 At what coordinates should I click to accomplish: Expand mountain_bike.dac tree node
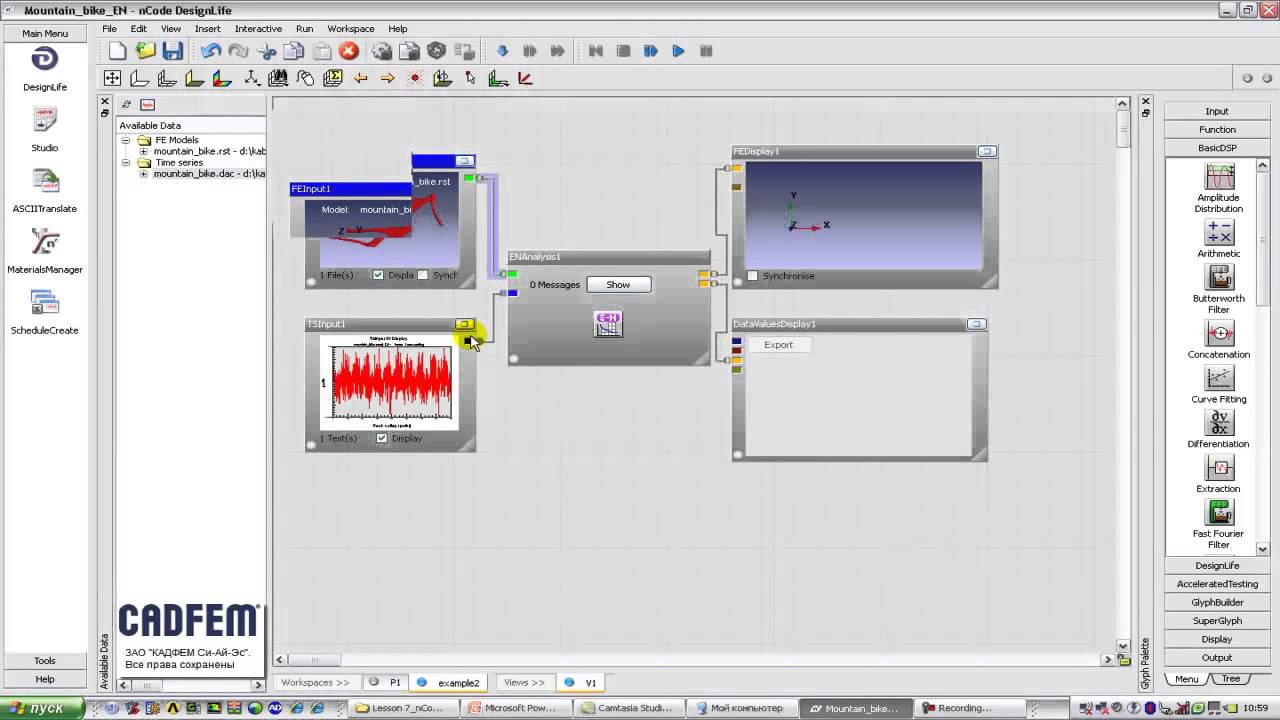pyautogui.click(x=143, y=173)
